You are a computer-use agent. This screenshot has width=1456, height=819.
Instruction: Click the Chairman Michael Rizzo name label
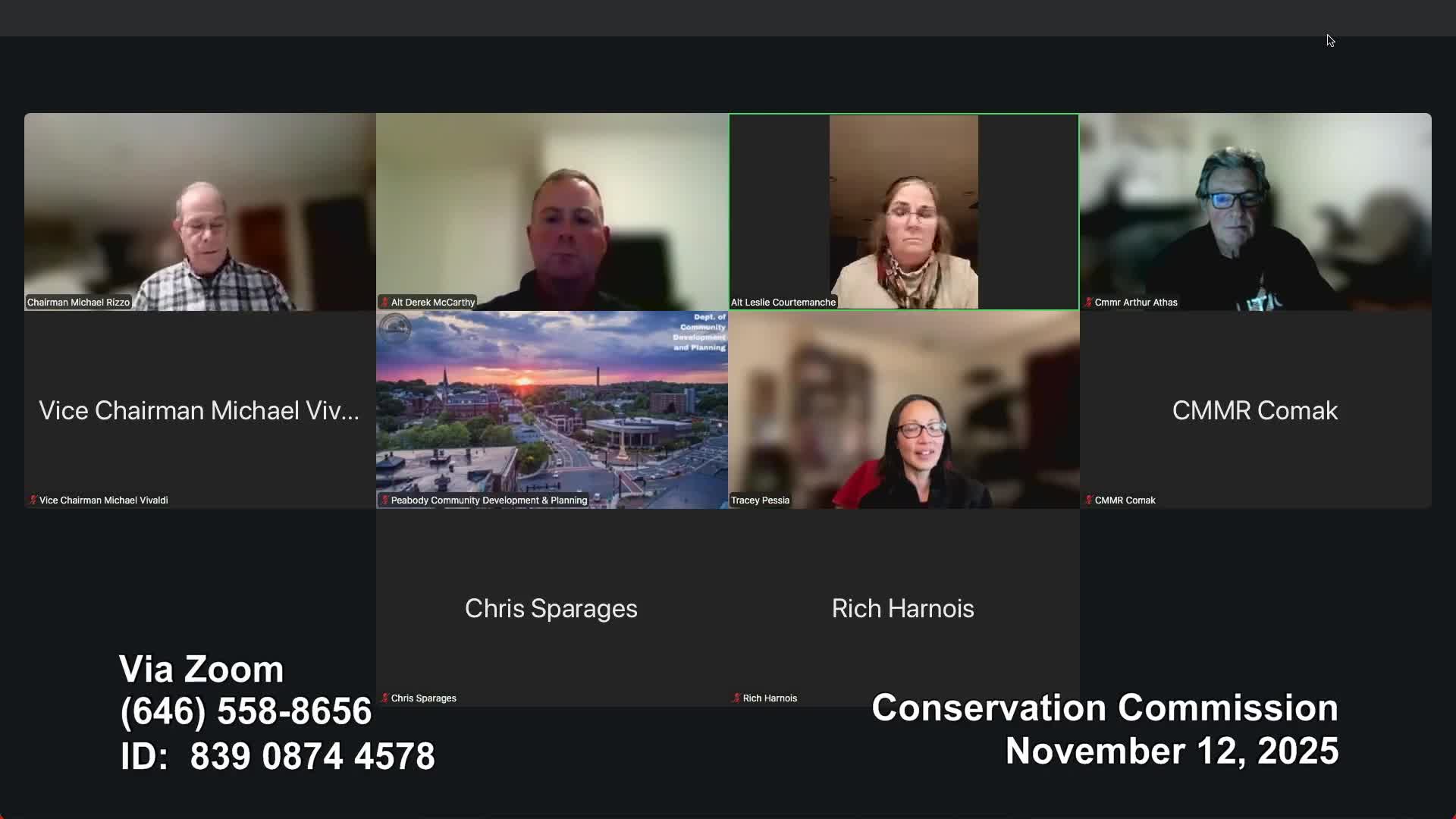[x=78, y=302]
